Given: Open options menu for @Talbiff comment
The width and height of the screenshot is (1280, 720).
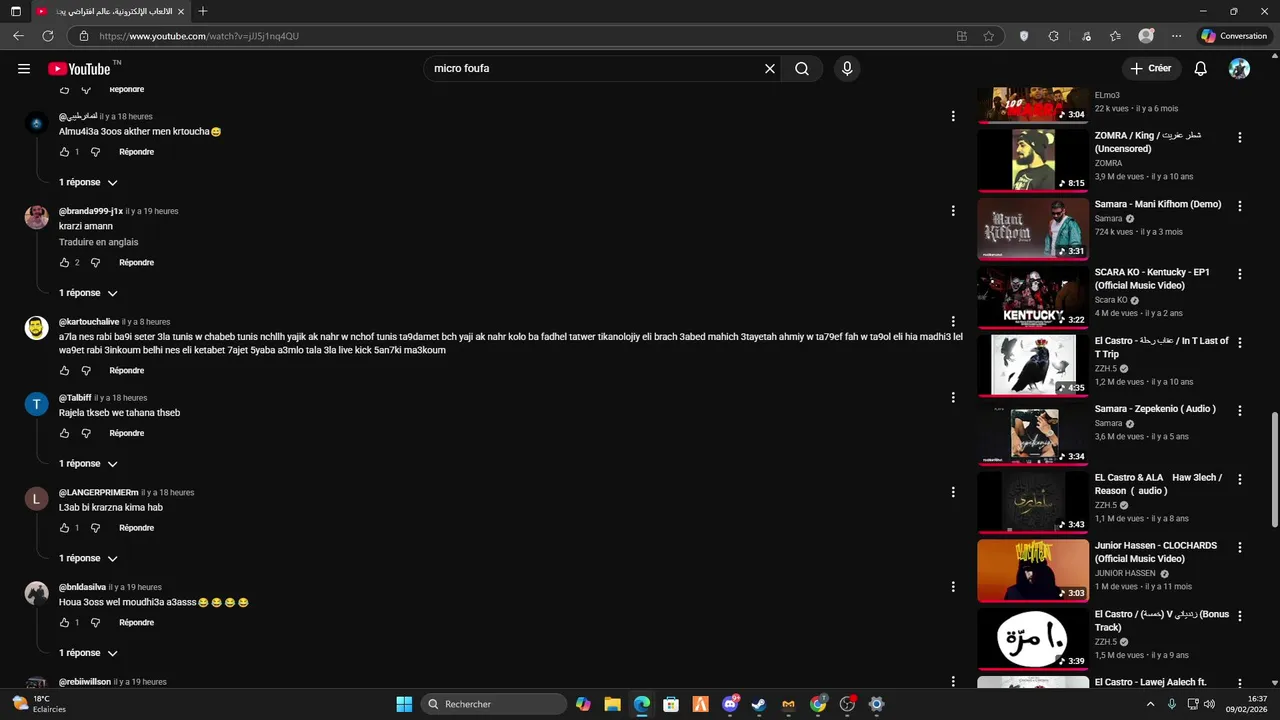Looking at the screenshot, I should pyautogui.click(x=953, y=398).
